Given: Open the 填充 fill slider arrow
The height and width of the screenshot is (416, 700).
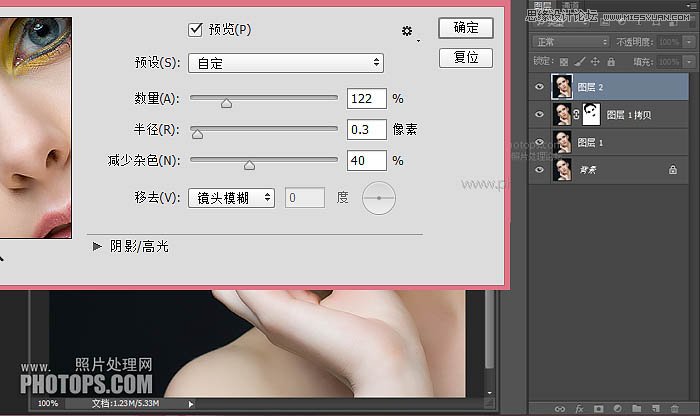Looking at the screenshot, I should (x=689, y=62).
